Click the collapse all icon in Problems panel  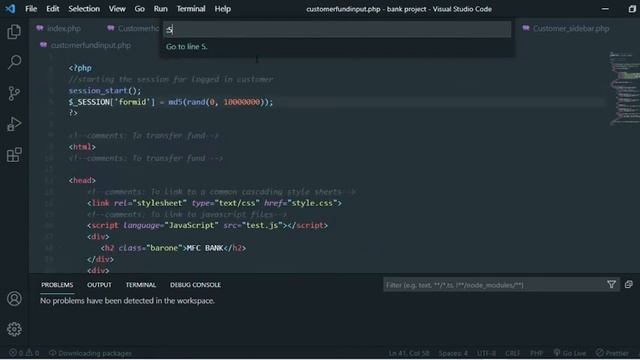tap(629, 284)
